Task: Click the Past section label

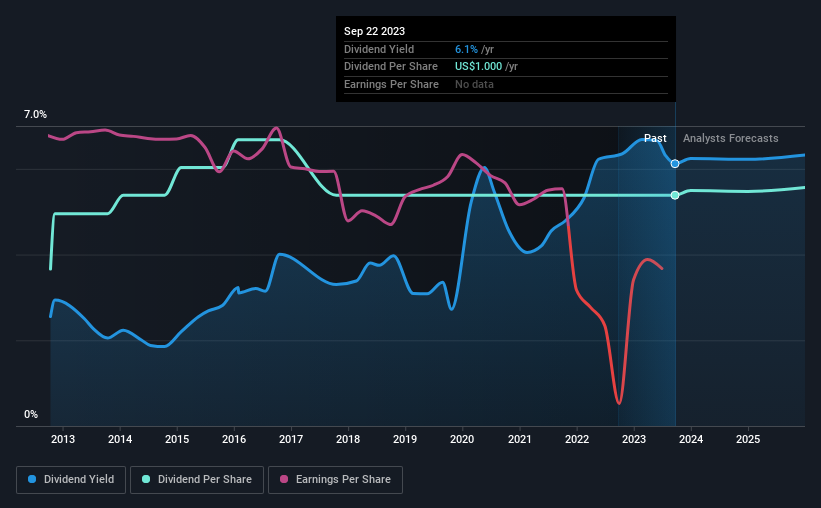Action: pos(655,138)
